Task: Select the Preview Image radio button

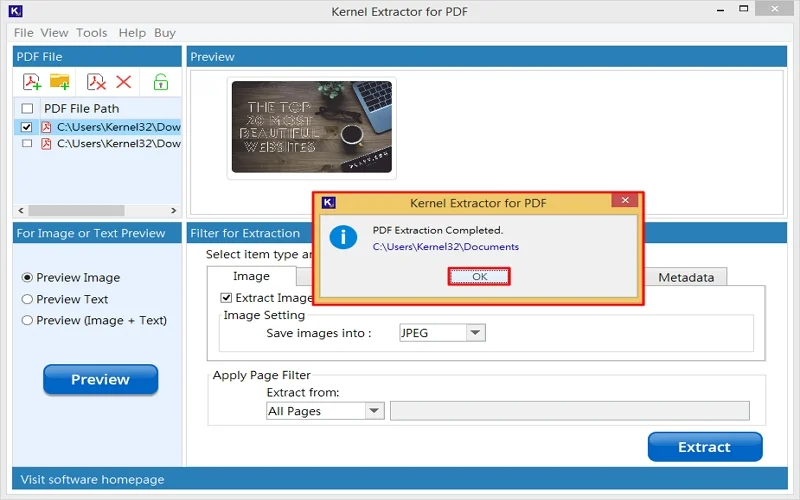Action: 27,278
